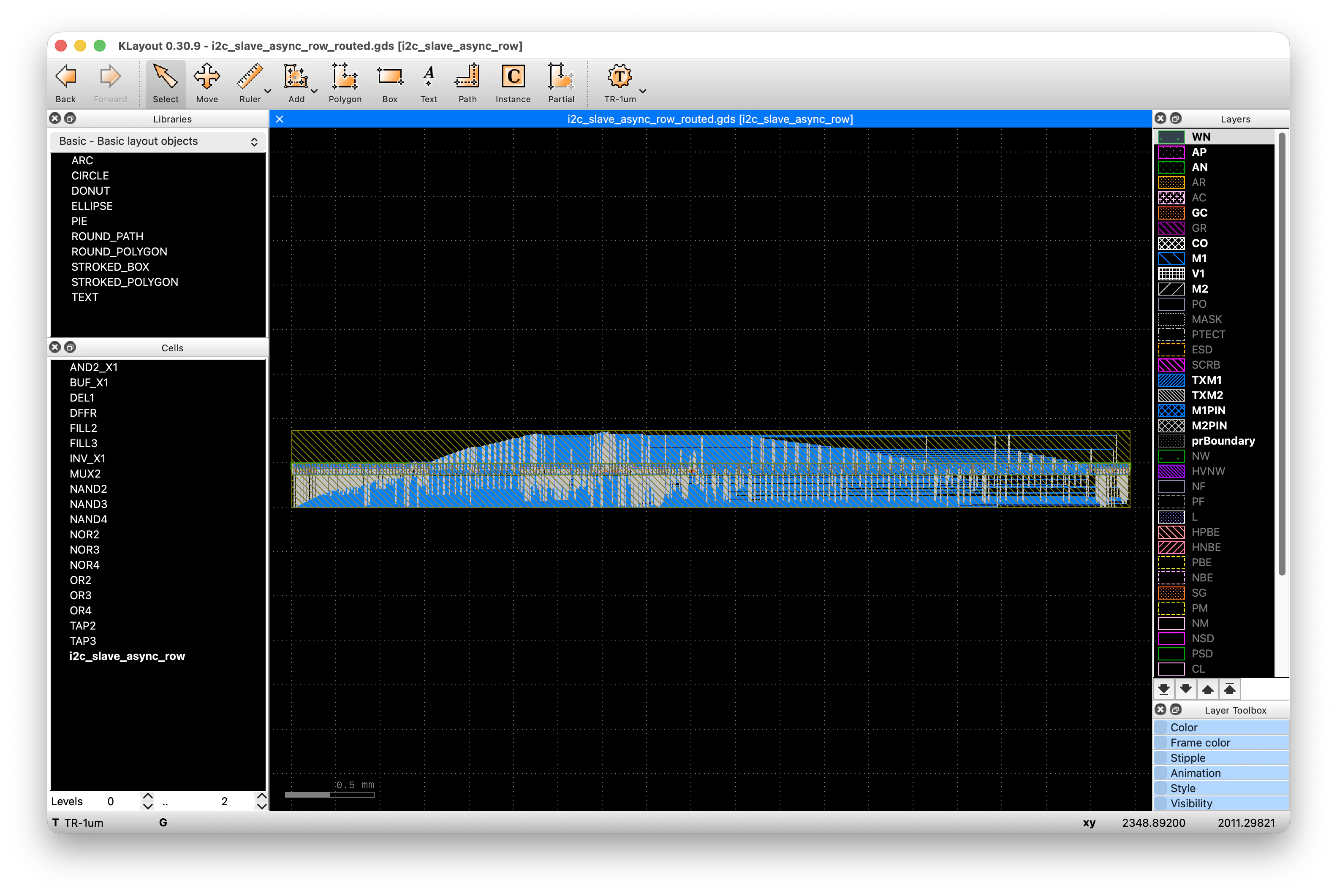Viewport: 1337px width, 896px height.
Task: Activate the Select tool
Action: tap(165, 84)
